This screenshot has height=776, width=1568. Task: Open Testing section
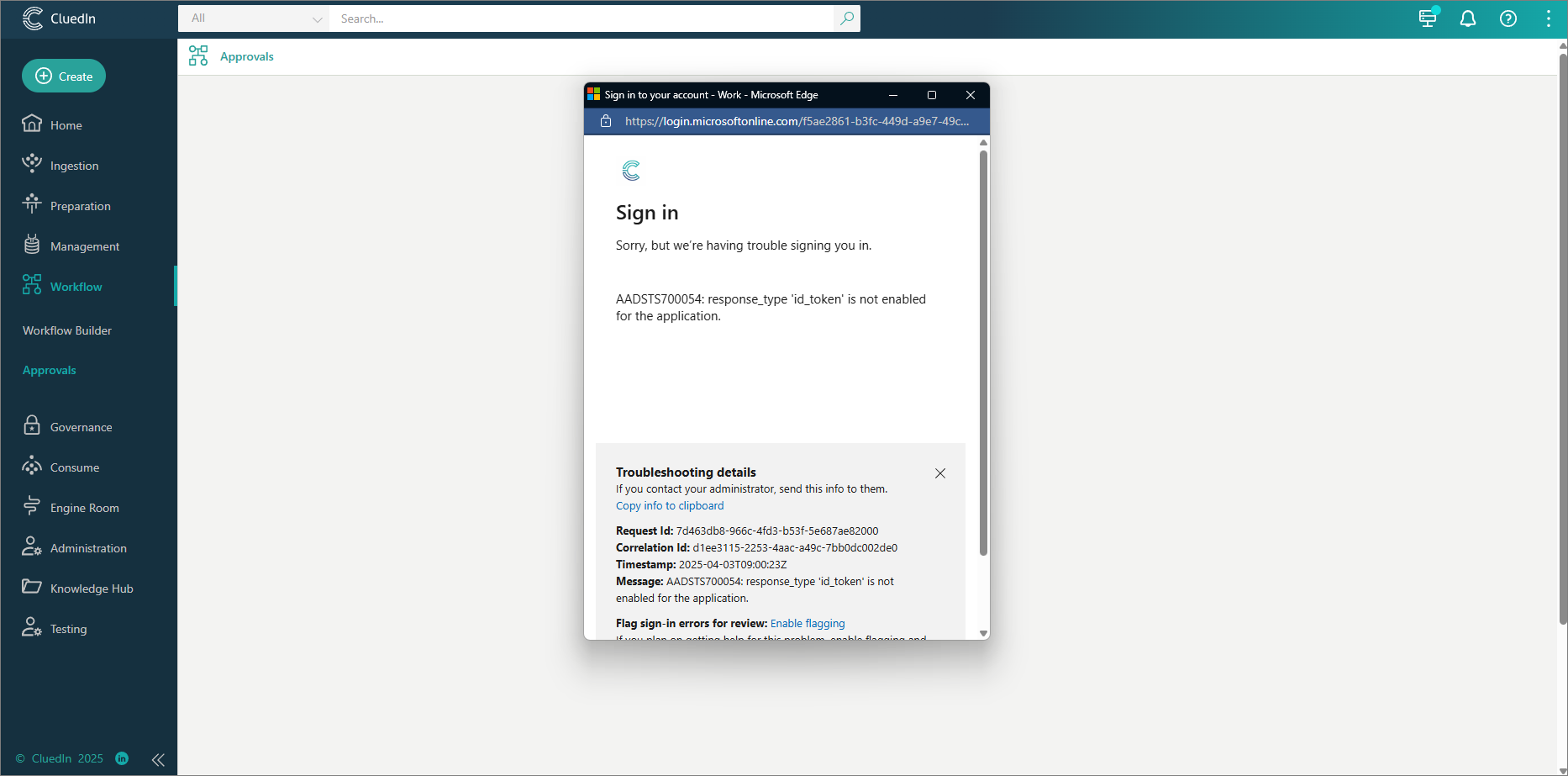(69, 629)
